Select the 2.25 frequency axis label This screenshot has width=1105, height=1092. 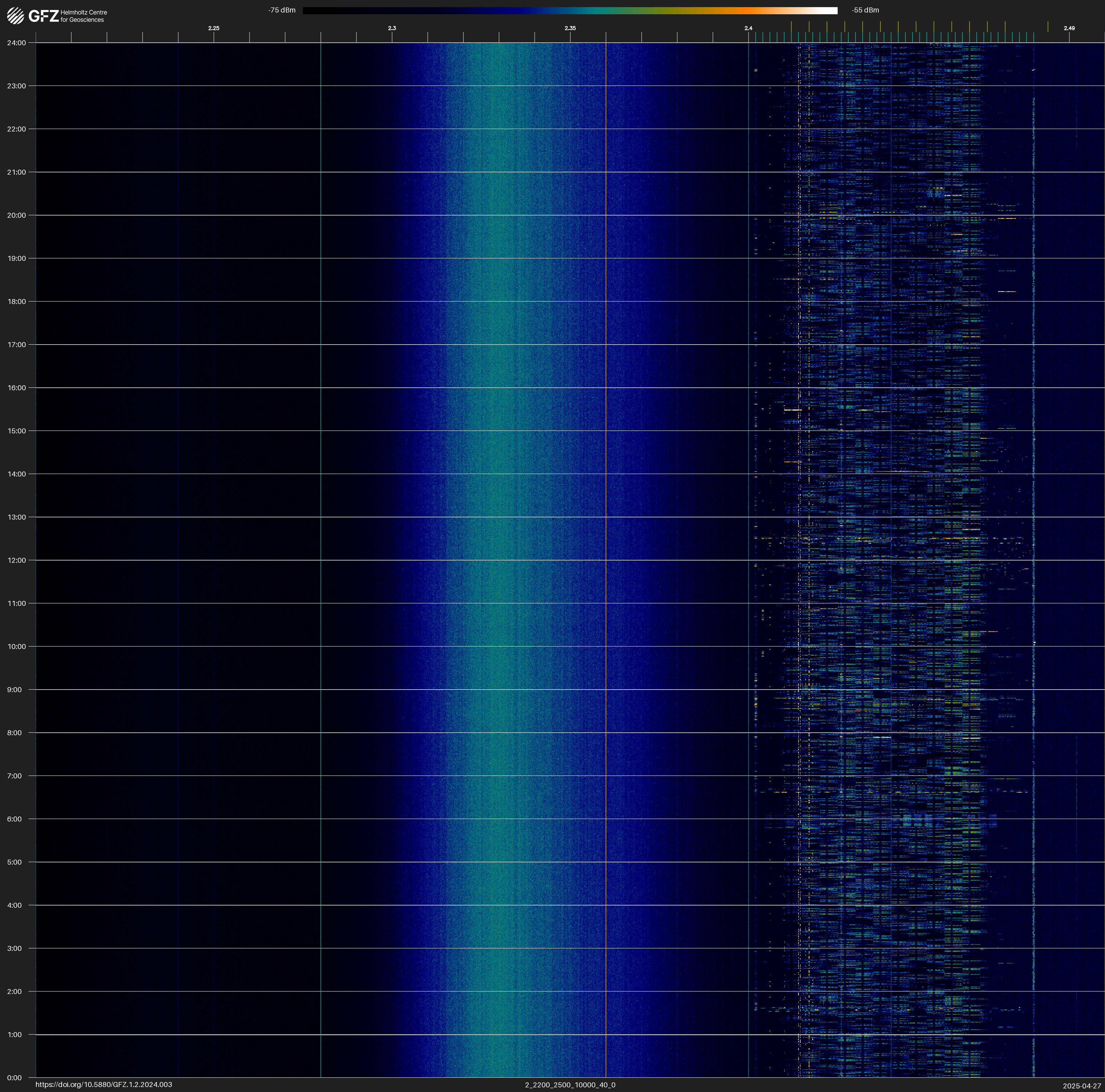(213, 28)
